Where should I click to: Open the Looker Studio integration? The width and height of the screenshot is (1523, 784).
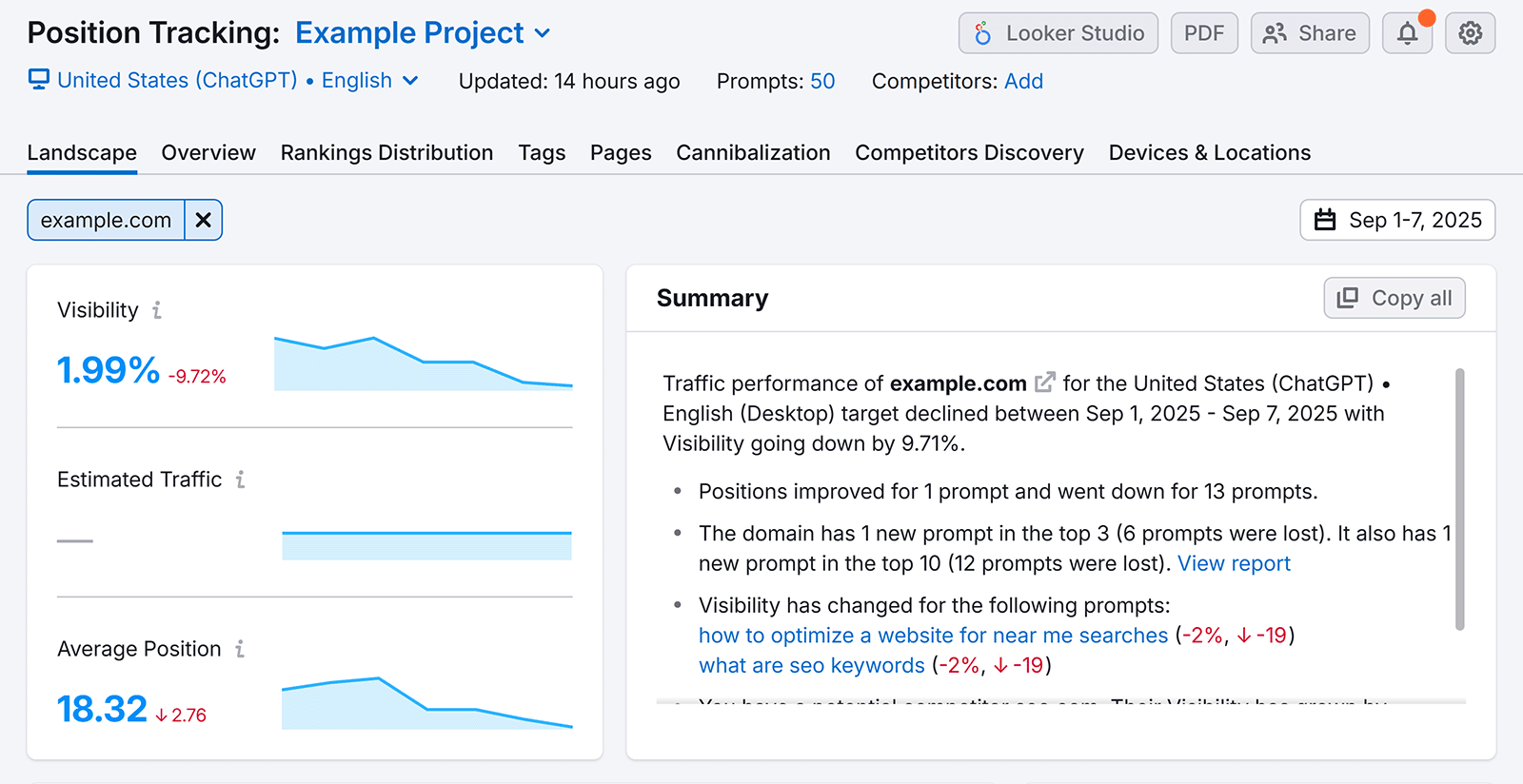[x=1058, y=33]
